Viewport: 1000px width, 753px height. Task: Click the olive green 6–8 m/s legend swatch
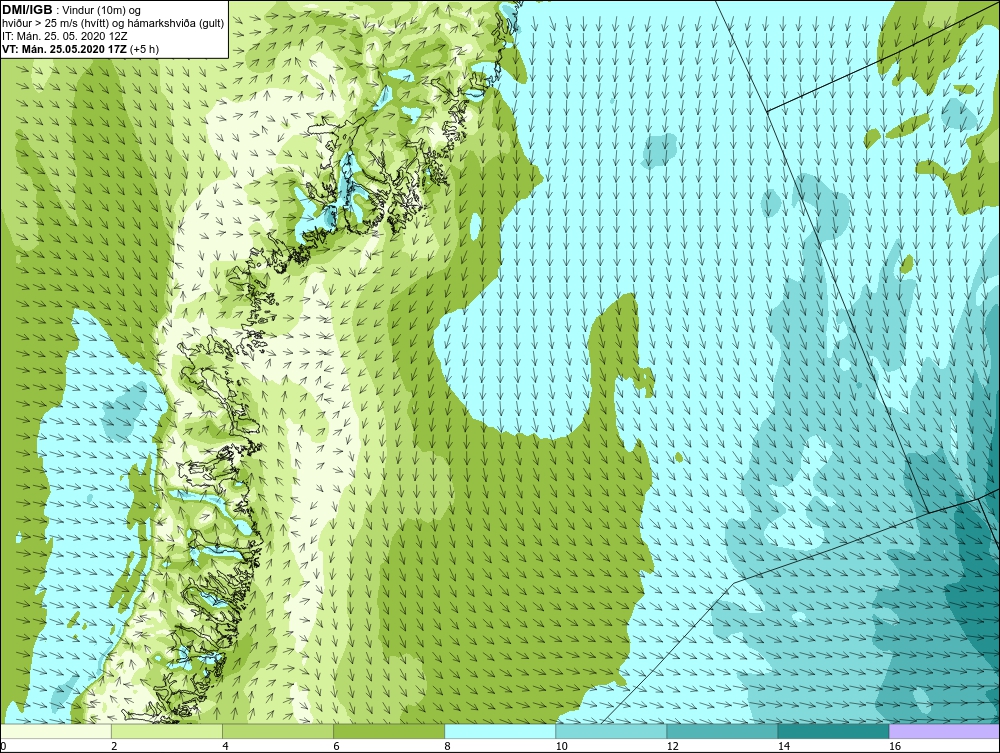tap(389, 731)
